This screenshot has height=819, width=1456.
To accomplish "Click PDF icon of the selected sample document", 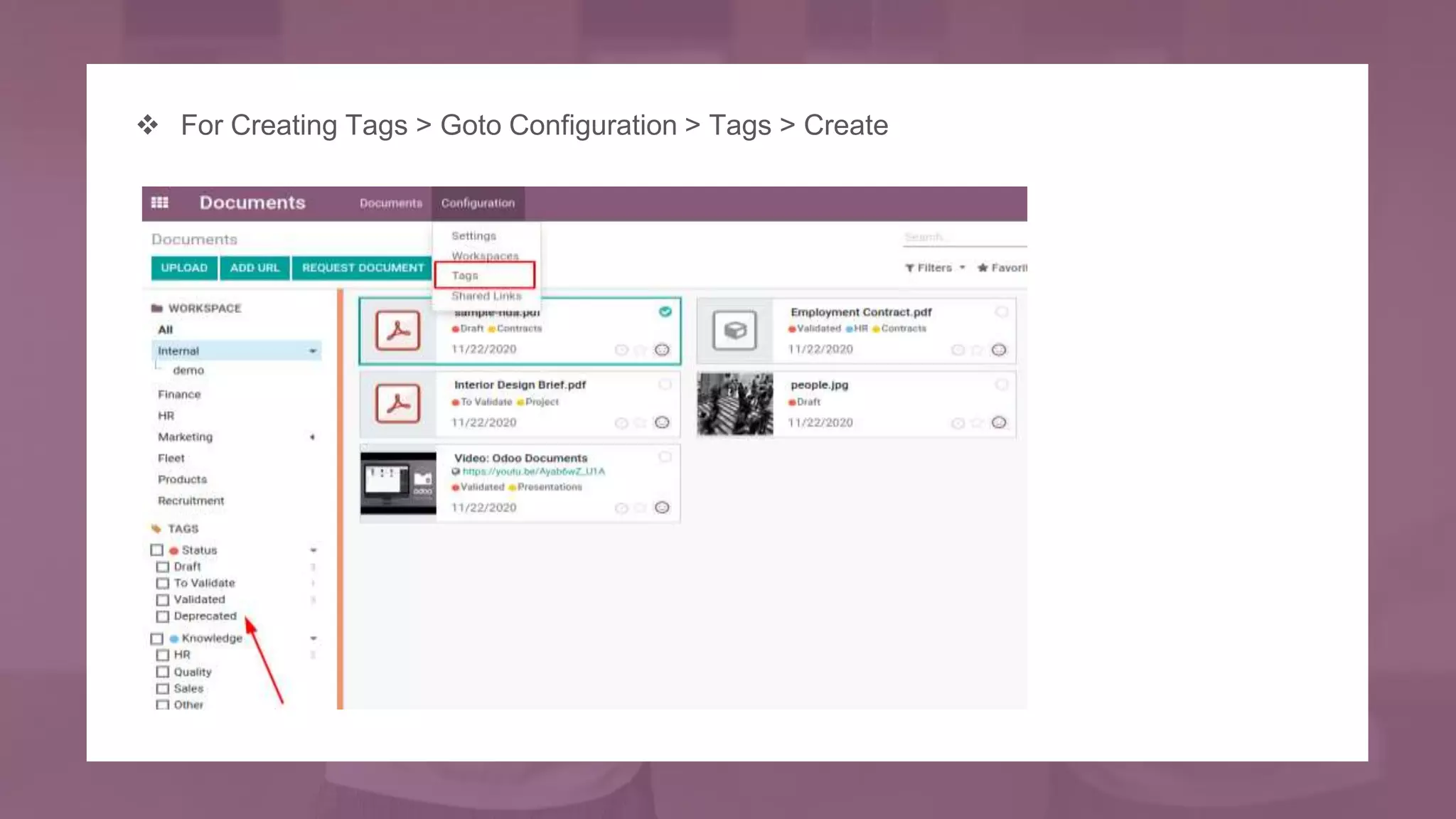I will 397,331.
